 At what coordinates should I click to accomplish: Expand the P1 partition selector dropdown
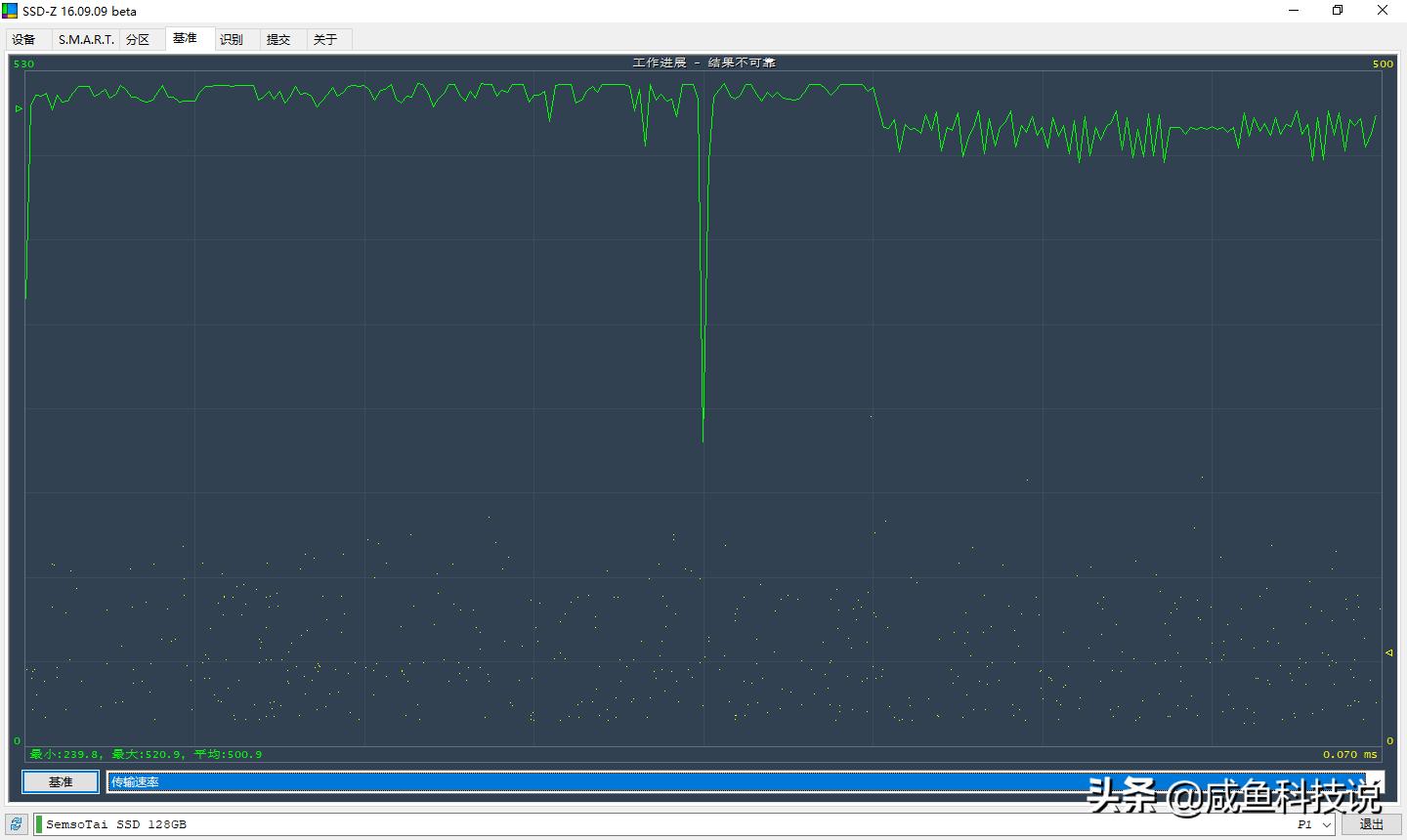click(x=1314, y=823)
